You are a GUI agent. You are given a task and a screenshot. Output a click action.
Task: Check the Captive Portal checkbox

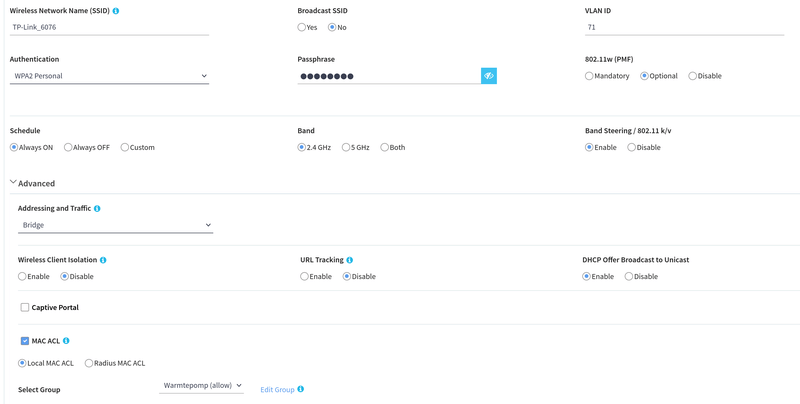25,308
